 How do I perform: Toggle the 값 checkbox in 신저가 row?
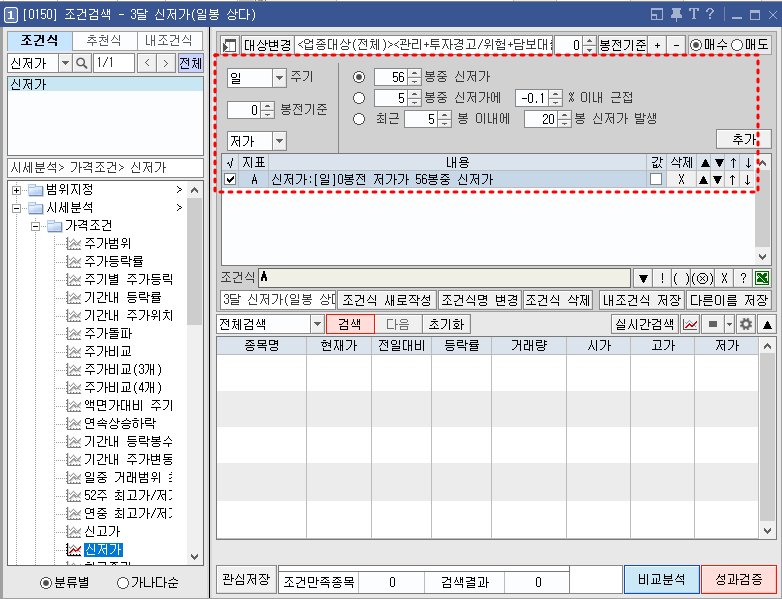click(656, 179)
